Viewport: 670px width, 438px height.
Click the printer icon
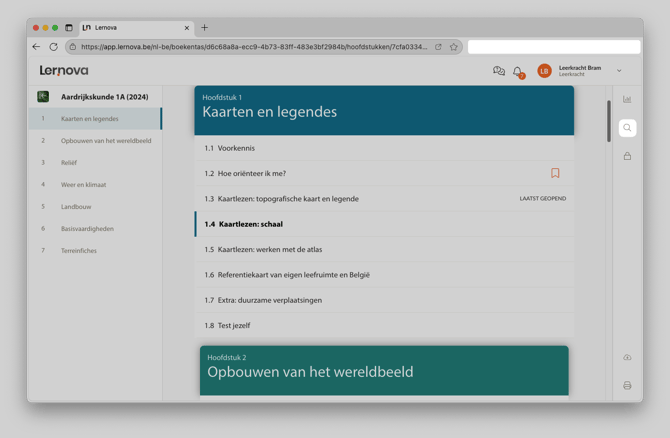627,385
